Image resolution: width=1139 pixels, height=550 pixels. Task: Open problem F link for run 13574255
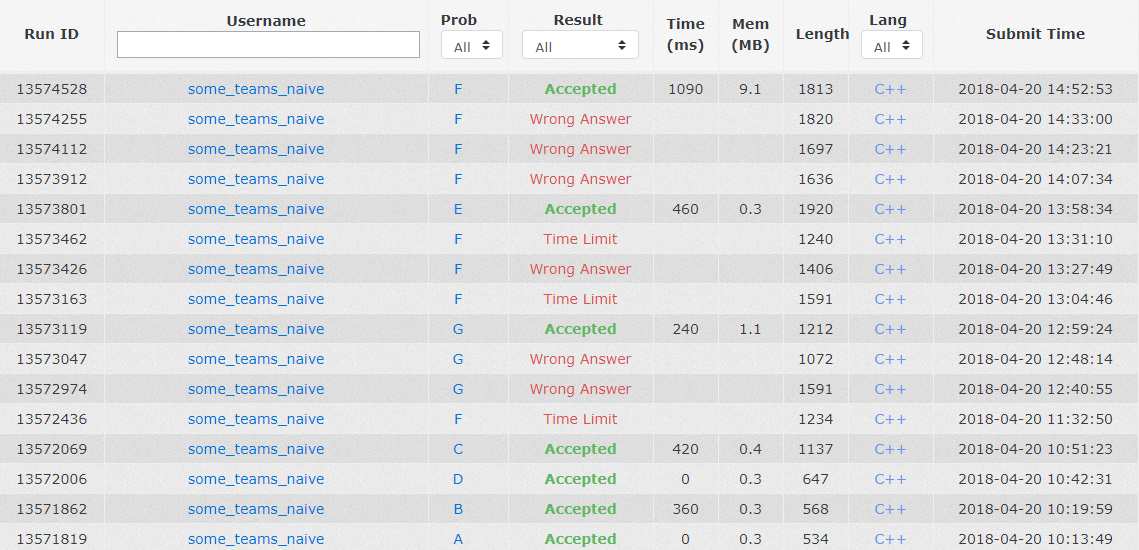click(x=458, y=119)
